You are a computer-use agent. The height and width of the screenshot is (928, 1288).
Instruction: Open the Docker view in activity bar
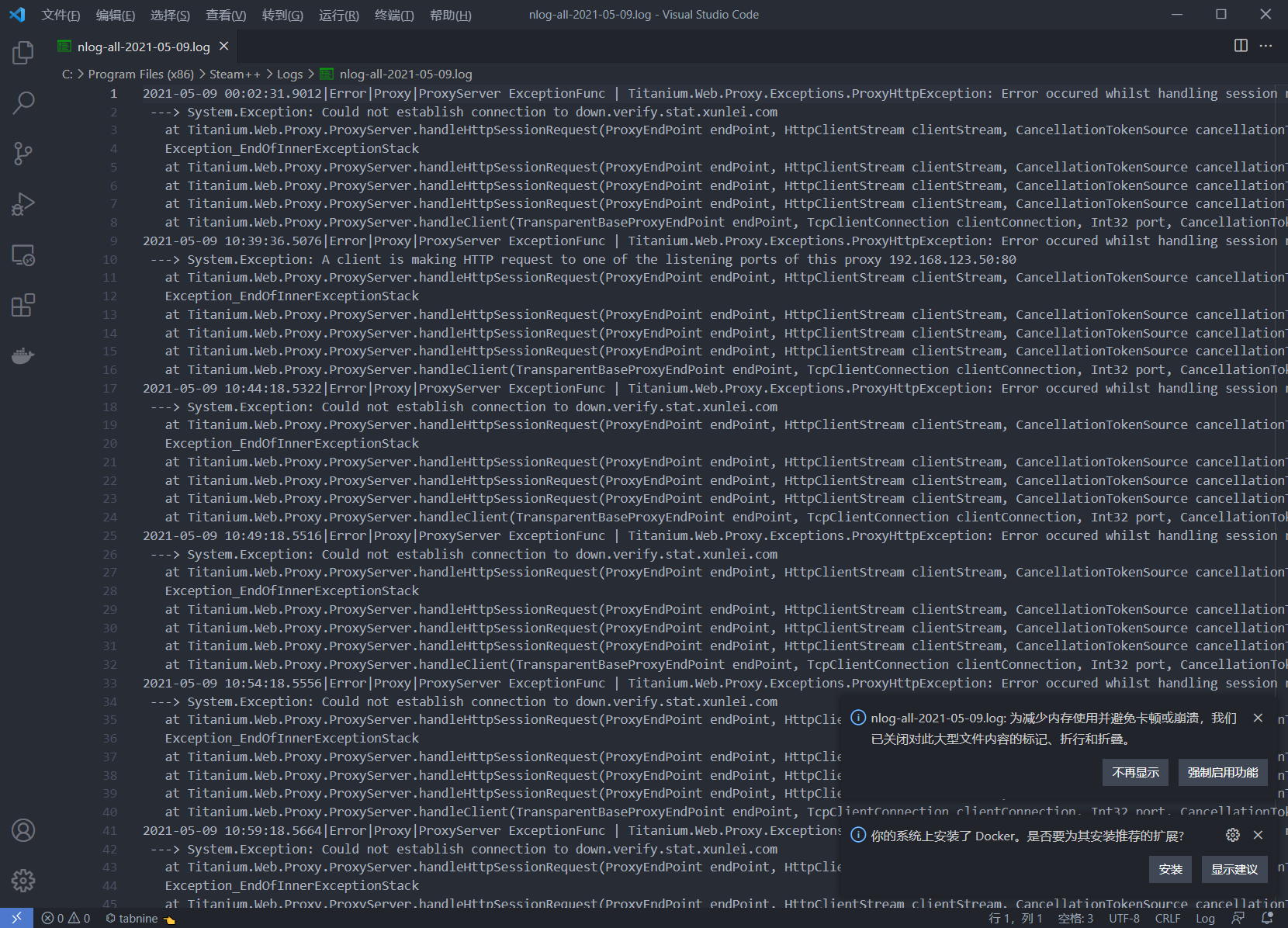coord(23,355)
